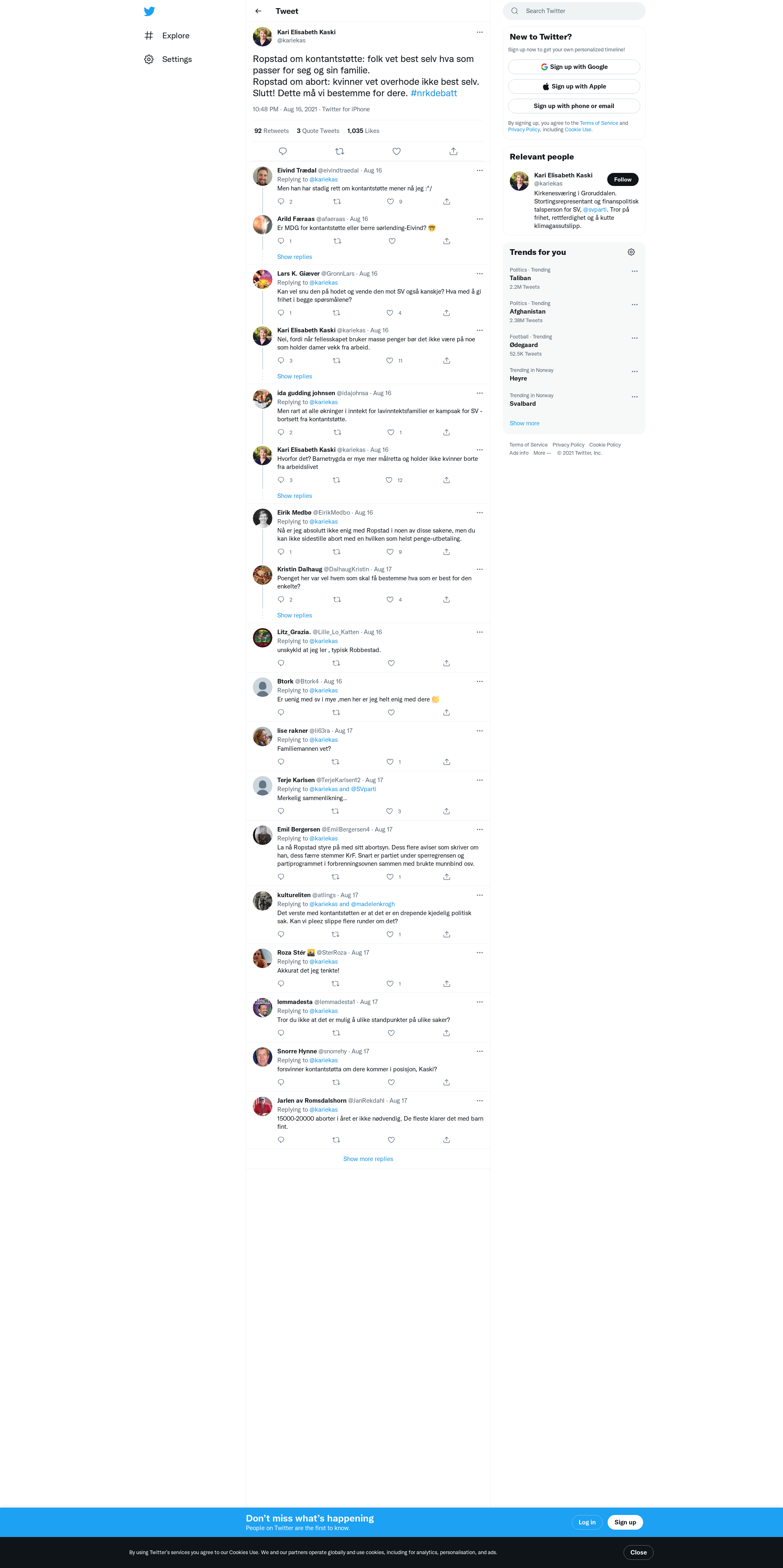Click the Twitter bird logo
Image resolution: width=783 pixels, height=1568 pixels.
(x=149, y=11)
